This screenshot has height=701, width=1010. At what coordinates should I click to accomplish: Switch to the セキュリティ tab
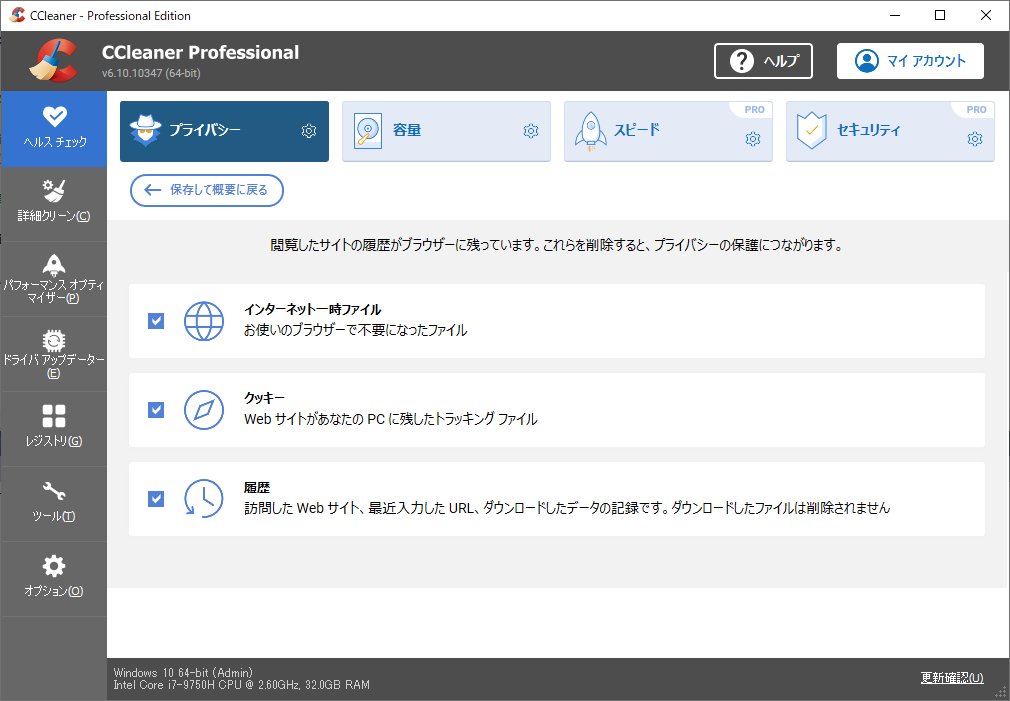(890, 131)
